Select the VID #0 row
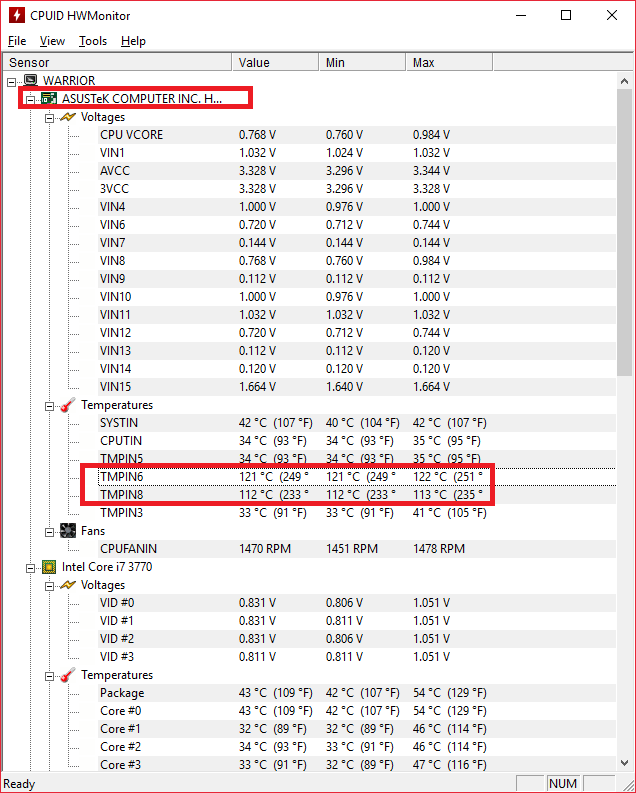The image size is (636, 793). [357, 603]
